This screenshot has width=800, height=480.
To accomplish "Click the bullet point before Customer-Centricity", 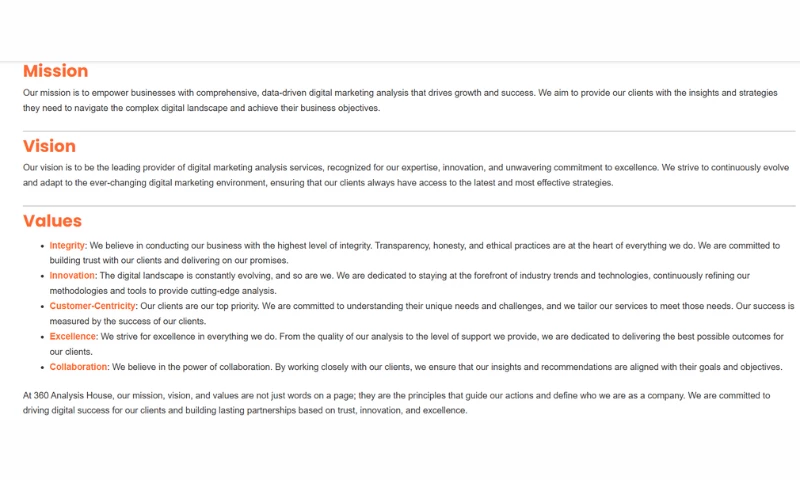I will (43, 306).
